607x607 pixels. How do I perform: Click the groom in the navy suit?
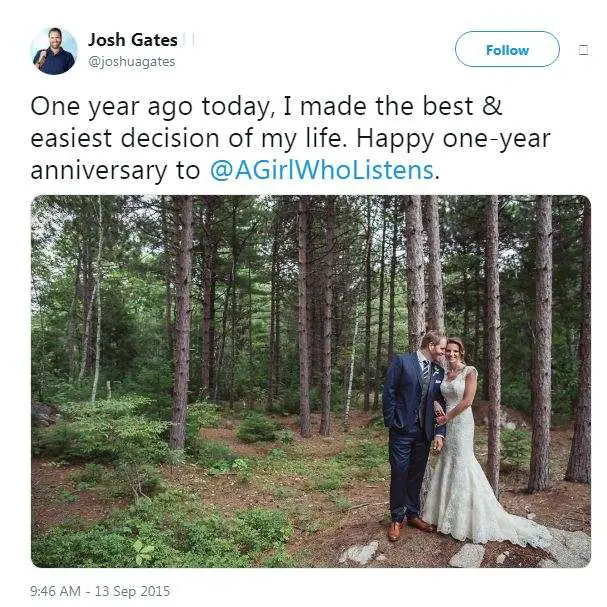click(412, 434)
